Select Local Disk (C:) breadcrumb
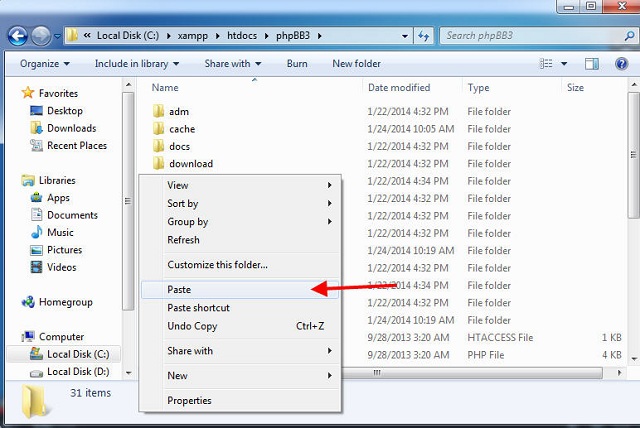 coord(128,36)
